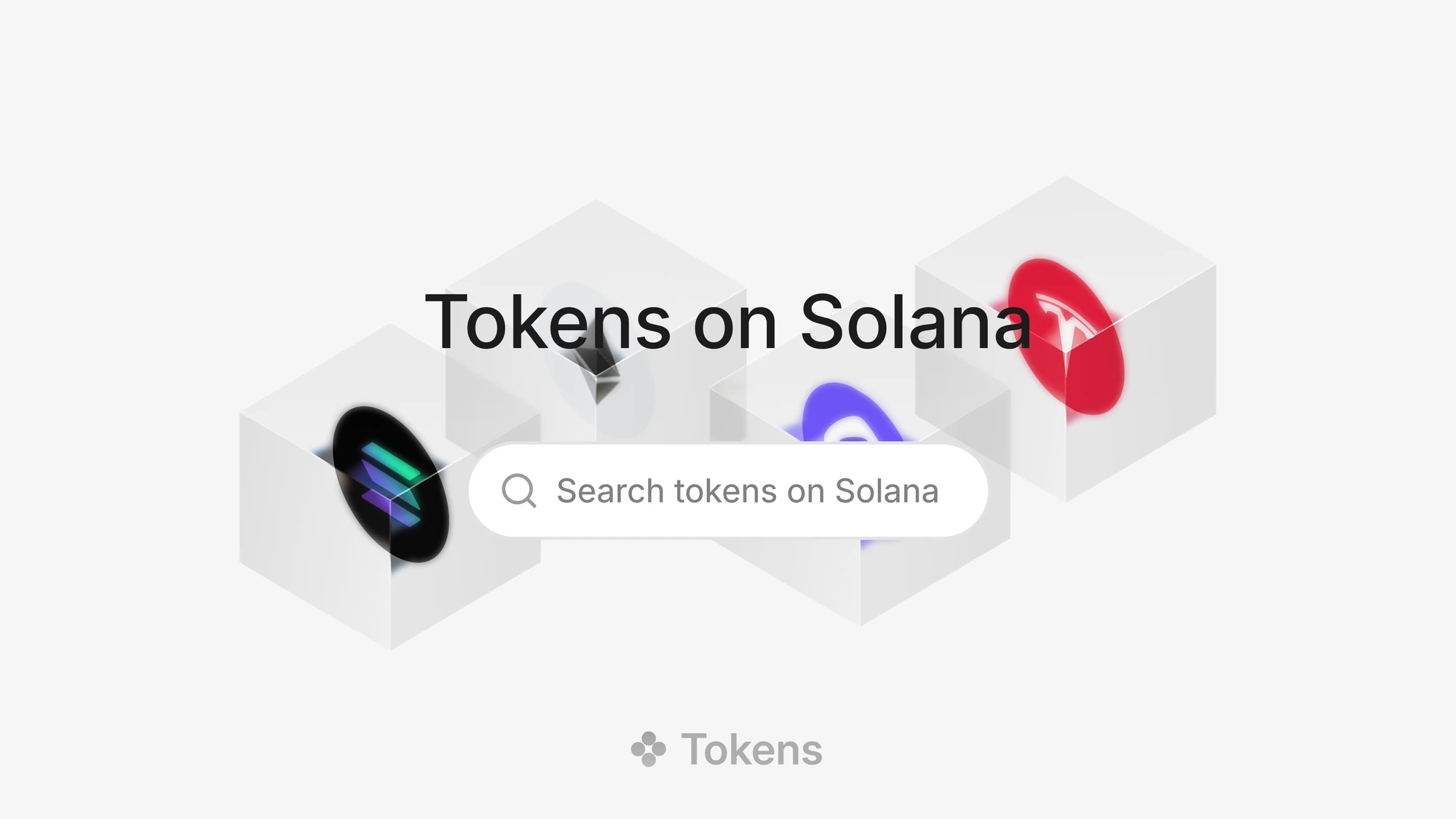Click the four-dot Tokens logo icon
The width and height of the screenshot is (1456, 819).
(648, 749)
